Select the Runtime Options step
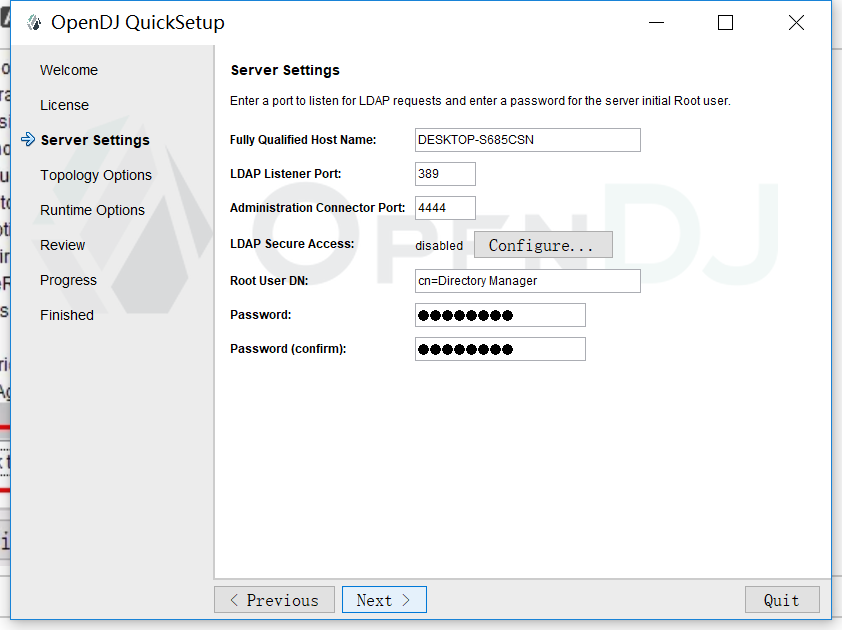 [92, 210]
